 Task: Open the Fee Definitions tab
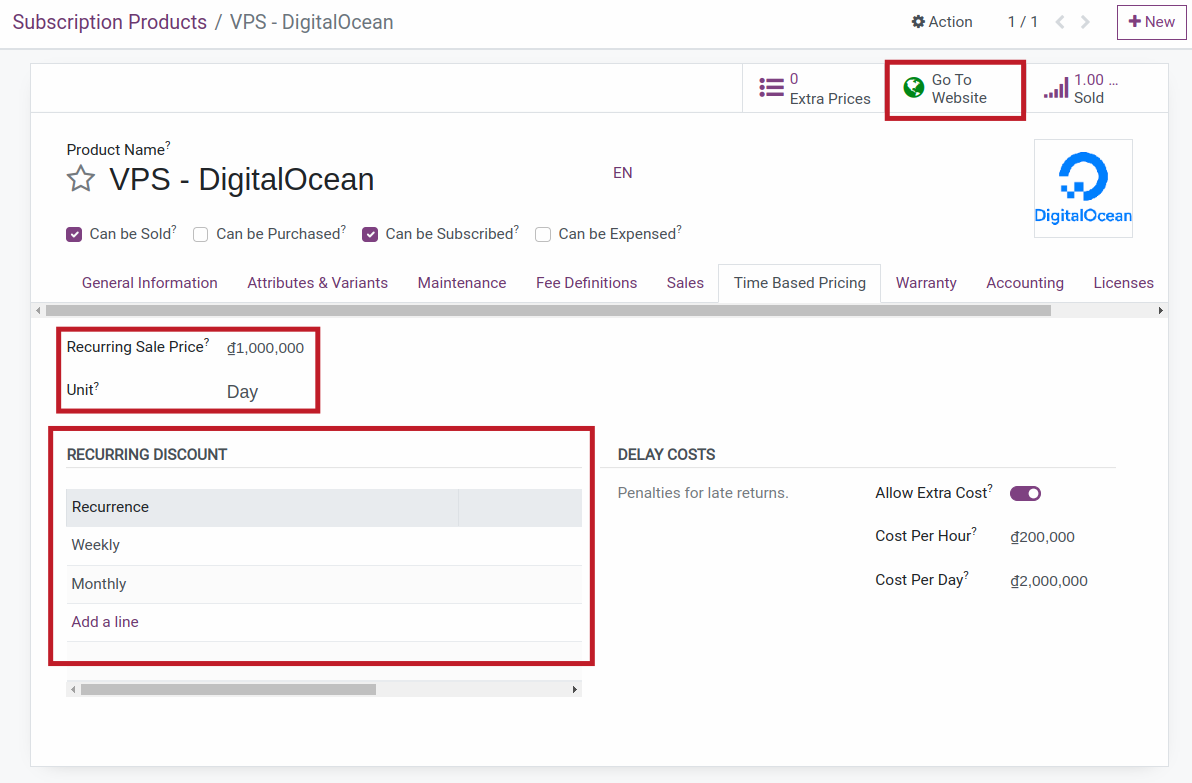pyautogui.click(x=587, y=283)
